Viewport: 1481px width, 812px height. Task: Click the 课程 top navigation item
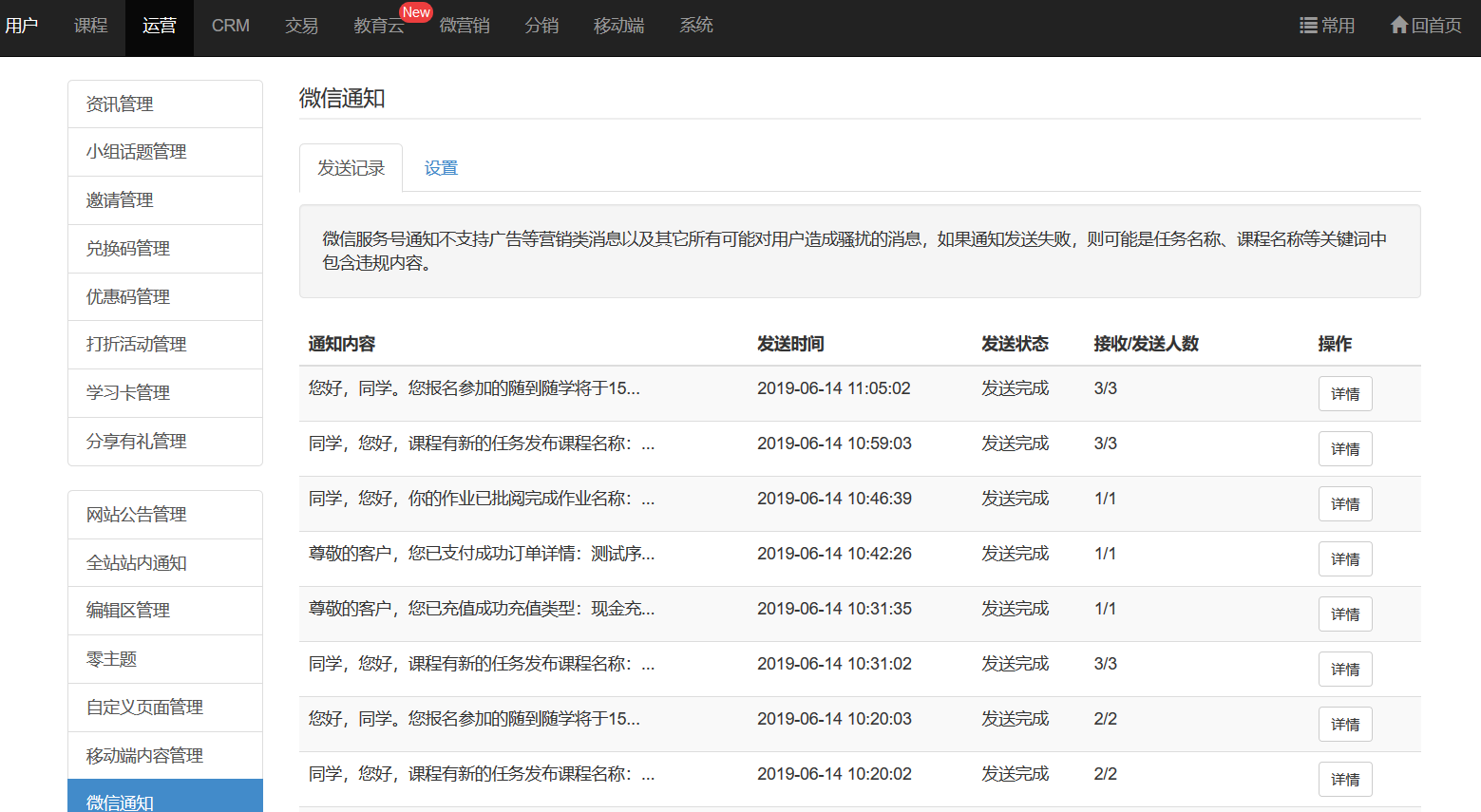90,26
